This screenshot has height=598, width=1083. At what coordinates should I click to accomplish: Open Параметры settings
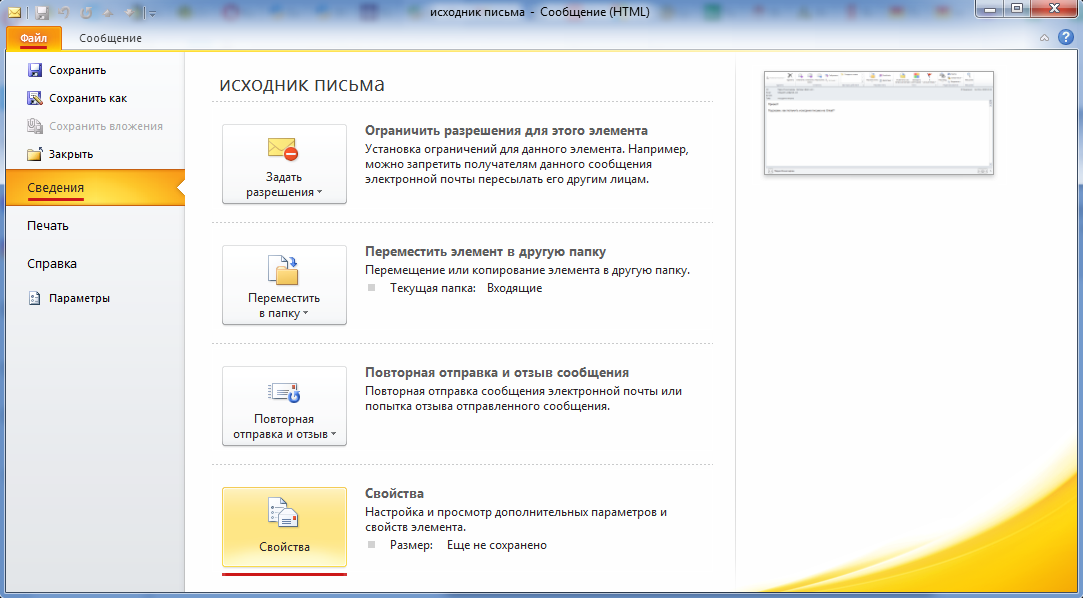pos(79,297)
